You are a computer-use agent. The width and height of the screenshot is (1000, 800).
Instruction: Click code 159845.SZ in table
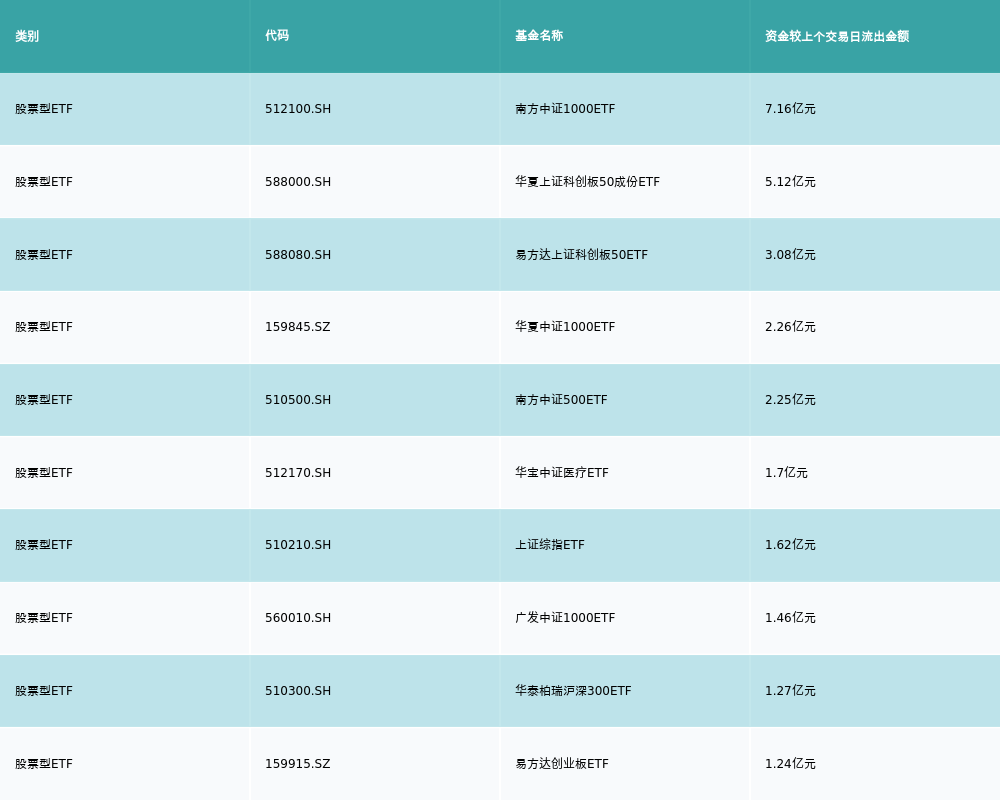[x=297, y=327]
